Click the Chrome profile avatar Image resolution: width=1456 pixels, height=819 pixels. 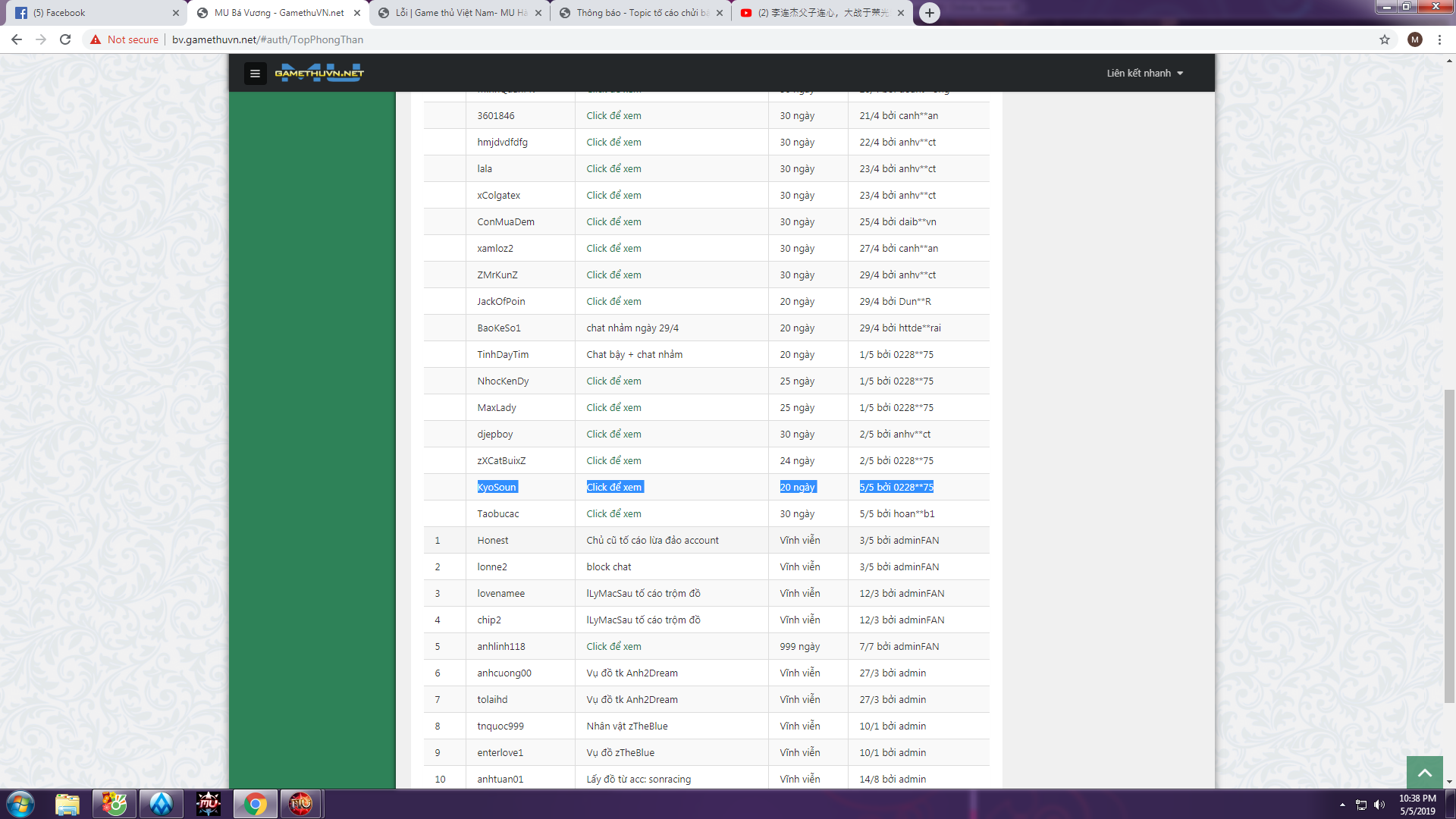(x=1414, y=39)
